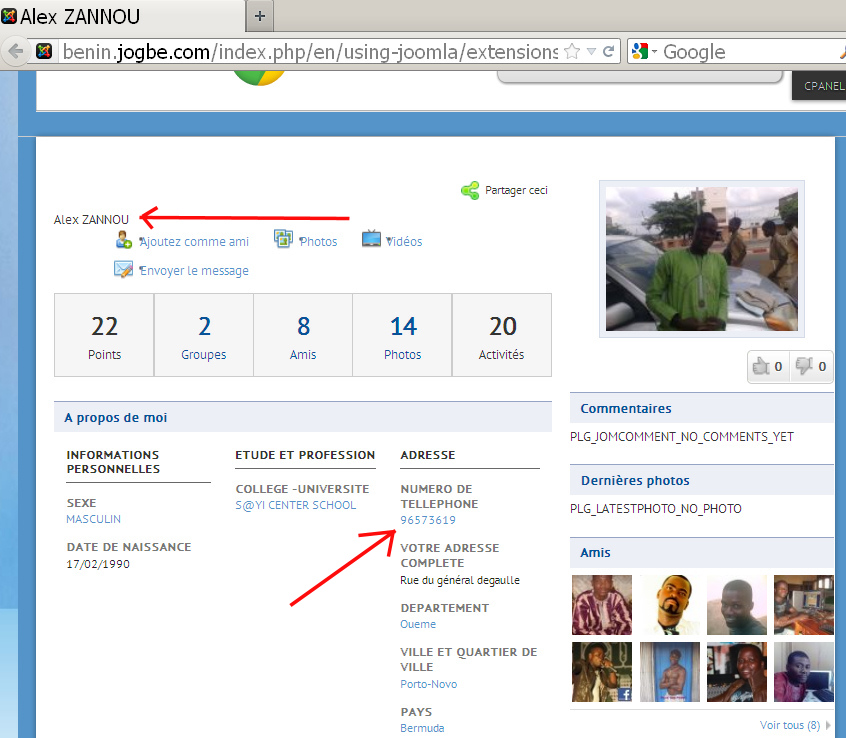Expand the URL history dropdown arrow
The image size is (846, 738).
(591, 52)
